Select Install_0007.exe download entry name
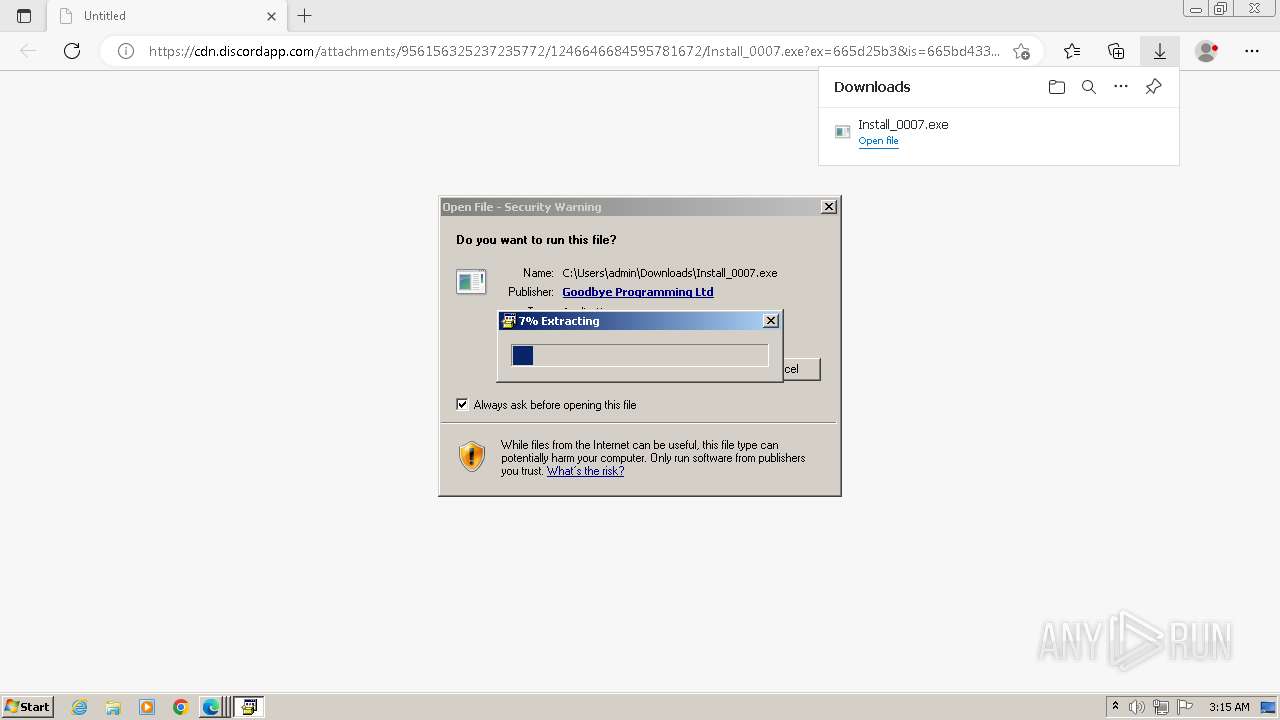 (x=903, y=125)
